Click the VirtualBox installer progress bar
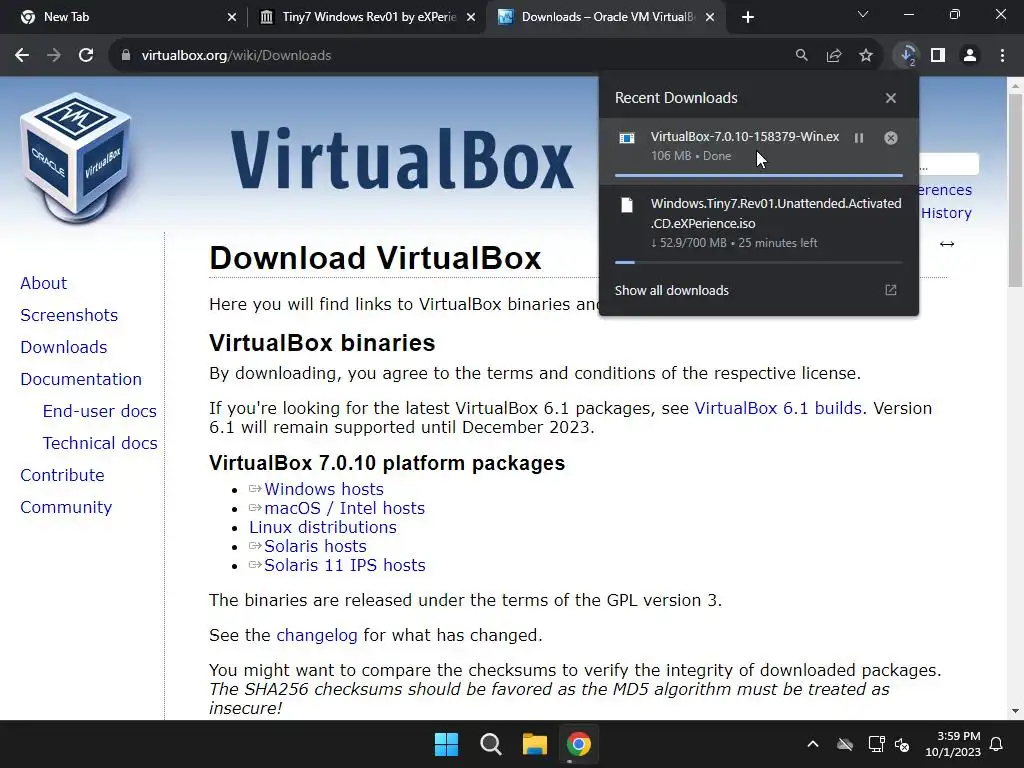This screenshot has height=768, width=1024. [x=759, y=175]
